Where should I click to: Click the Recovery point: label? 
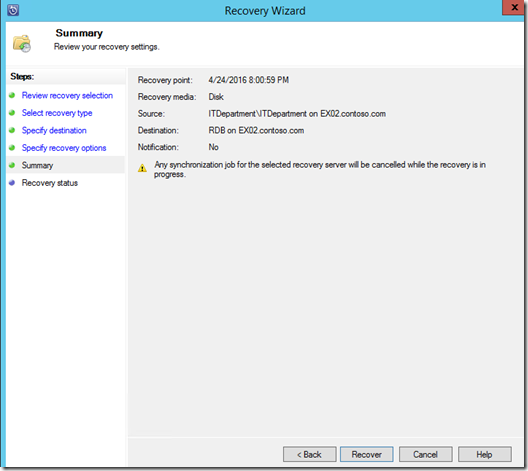pyautogui.click(x=165, y=80)
